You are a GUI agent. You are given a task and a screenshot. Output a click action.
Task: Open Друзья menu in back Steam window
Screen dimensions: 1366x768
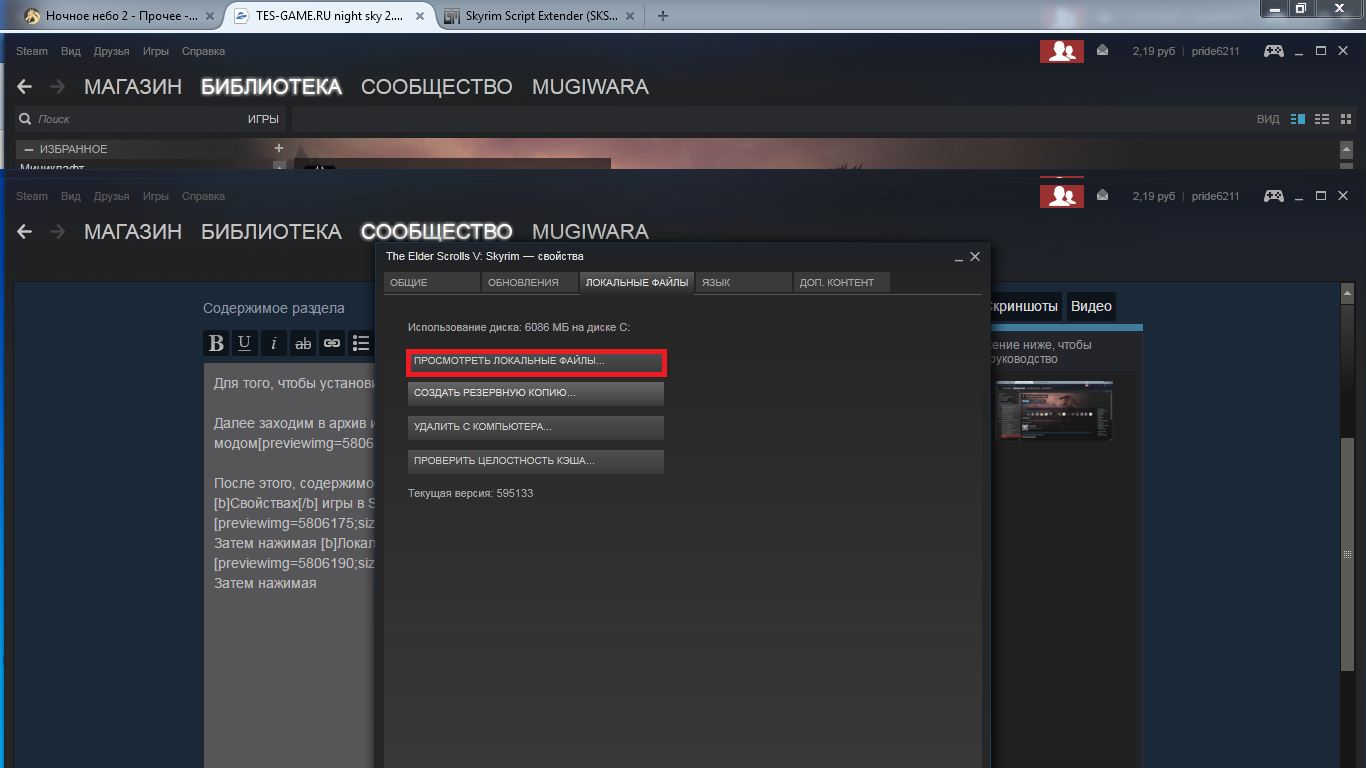tap(111, 51)
